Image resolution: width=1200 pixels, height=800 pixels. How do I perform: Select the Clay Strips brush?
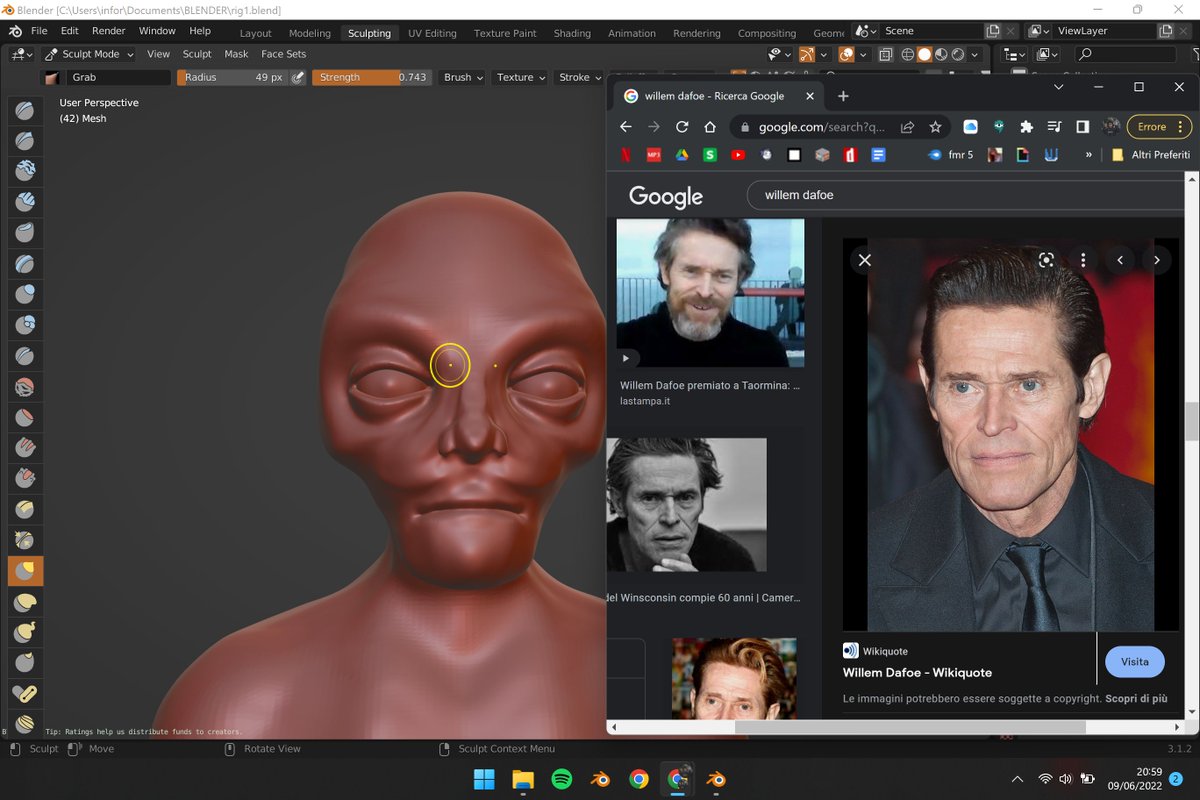click(25, 202)
